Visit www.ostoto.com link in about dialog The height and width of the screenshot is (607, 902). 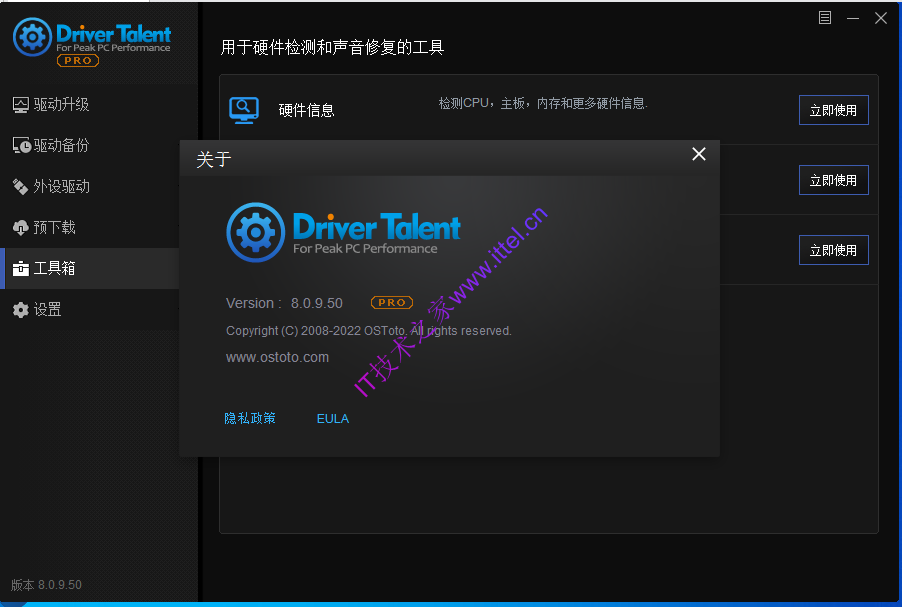(x=277, y=357)
